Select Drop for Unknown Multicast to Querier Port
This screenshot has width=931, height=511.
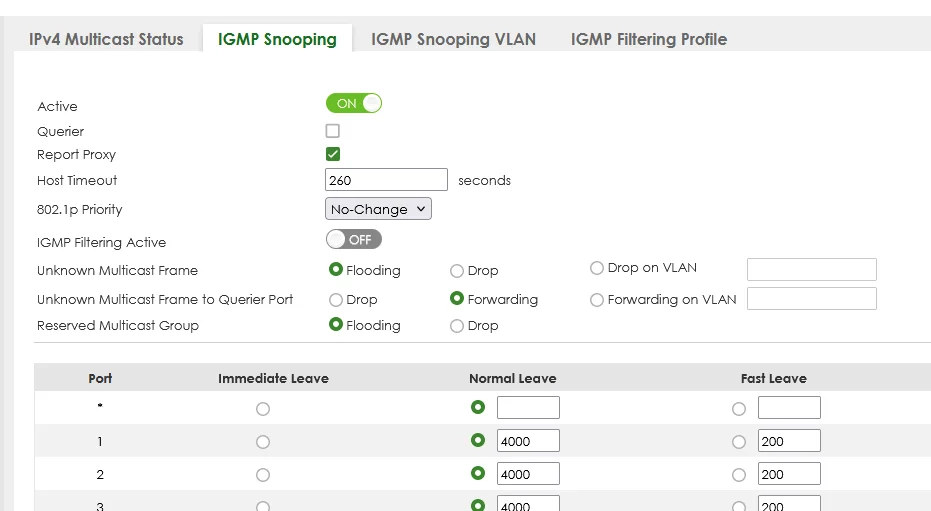[x=336, y=300]
